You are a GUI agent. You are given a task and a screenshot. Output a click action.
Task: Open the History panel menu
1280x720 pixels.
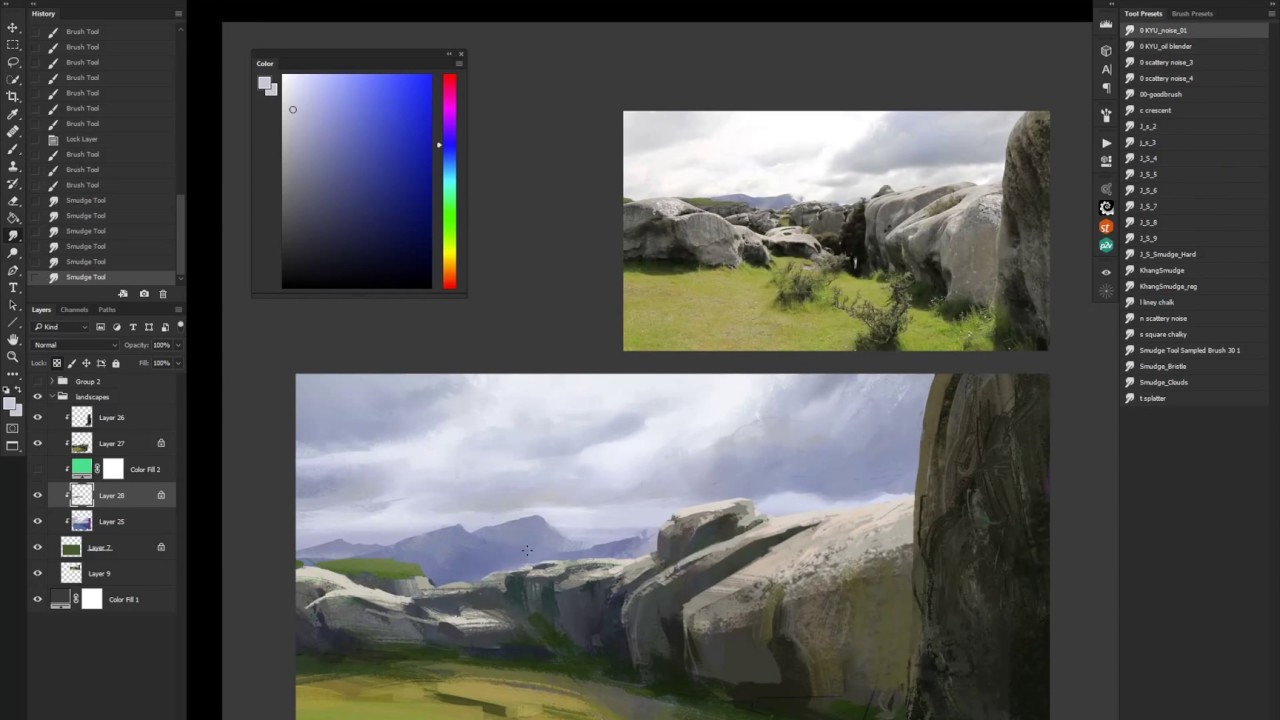(x=178, y=14)
